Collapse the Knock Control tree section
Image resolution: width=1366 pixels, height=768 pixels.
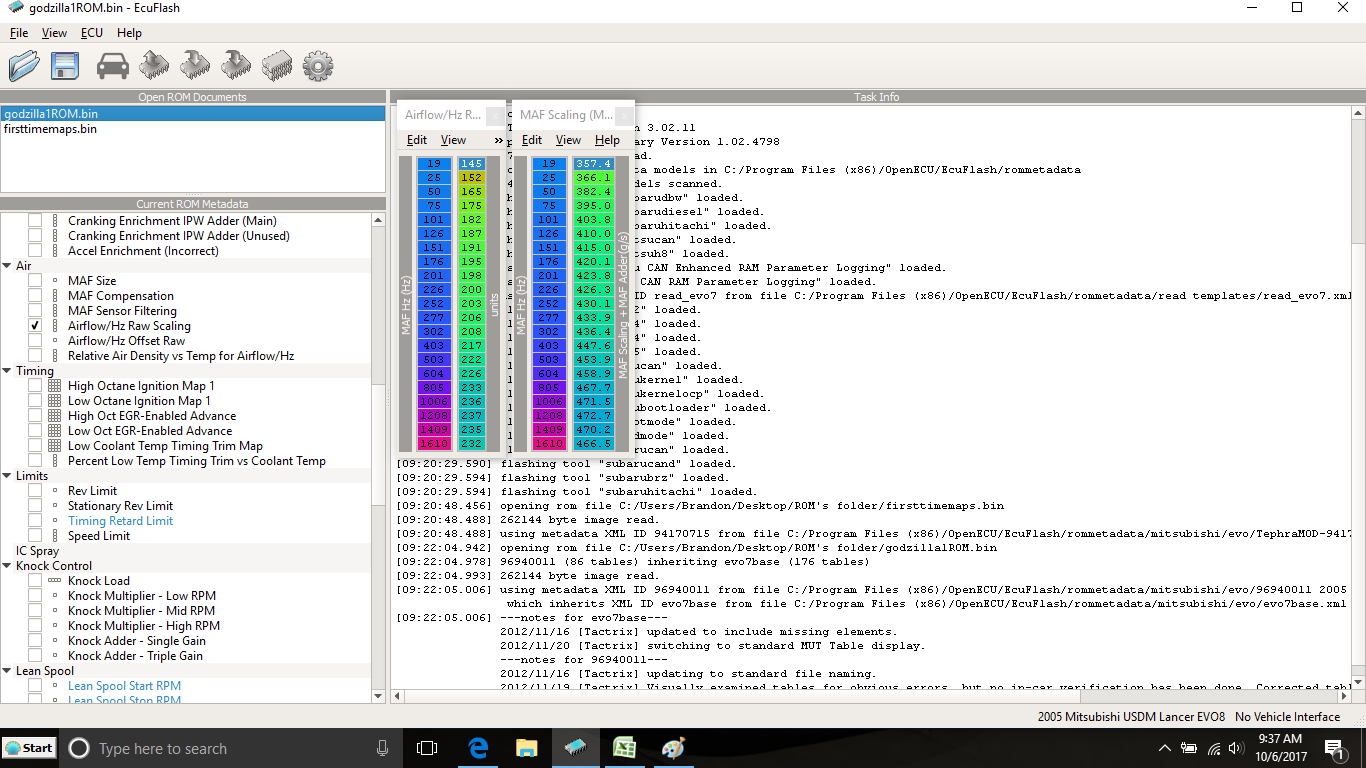coord(8,566)
